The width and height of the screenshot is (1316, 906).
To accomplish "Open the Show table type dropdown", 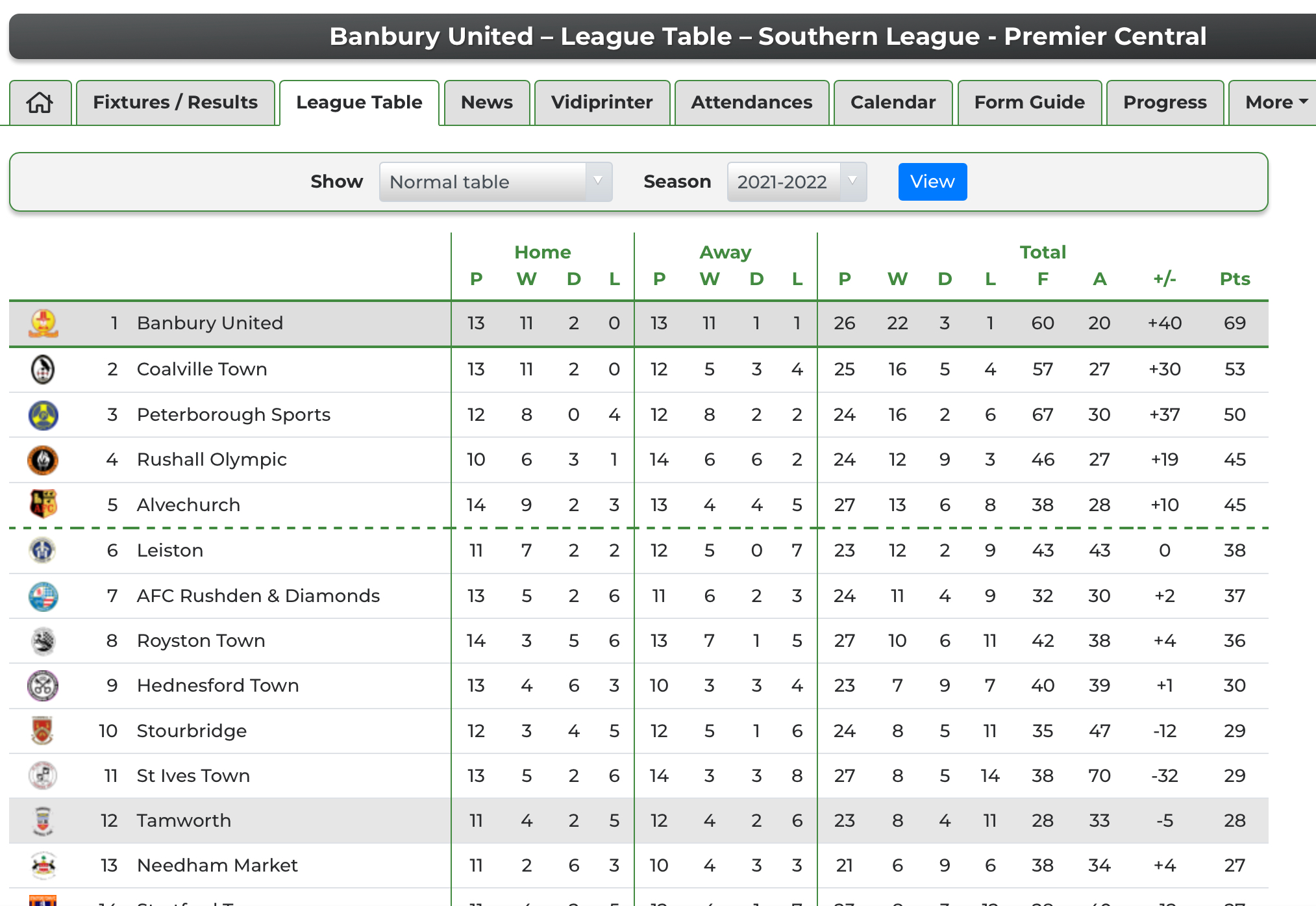I will click(x=495, y=182).
